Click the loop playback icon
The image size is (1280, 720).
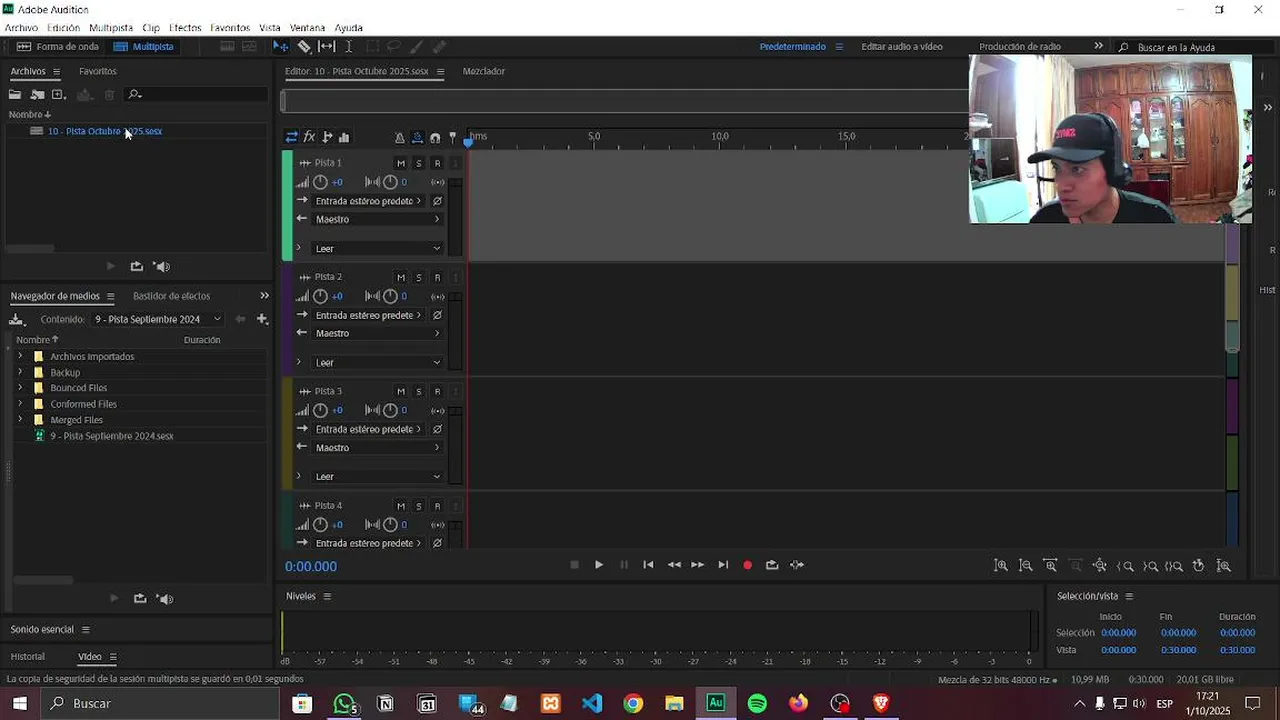(772, 565)
